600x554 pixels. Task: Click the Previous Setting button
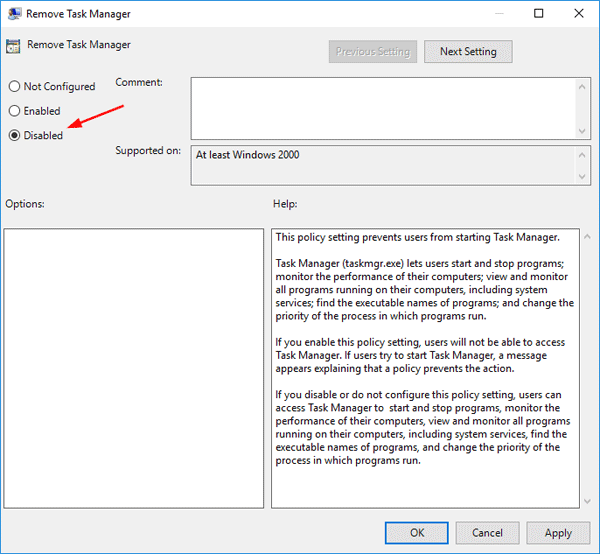point(371,51)
